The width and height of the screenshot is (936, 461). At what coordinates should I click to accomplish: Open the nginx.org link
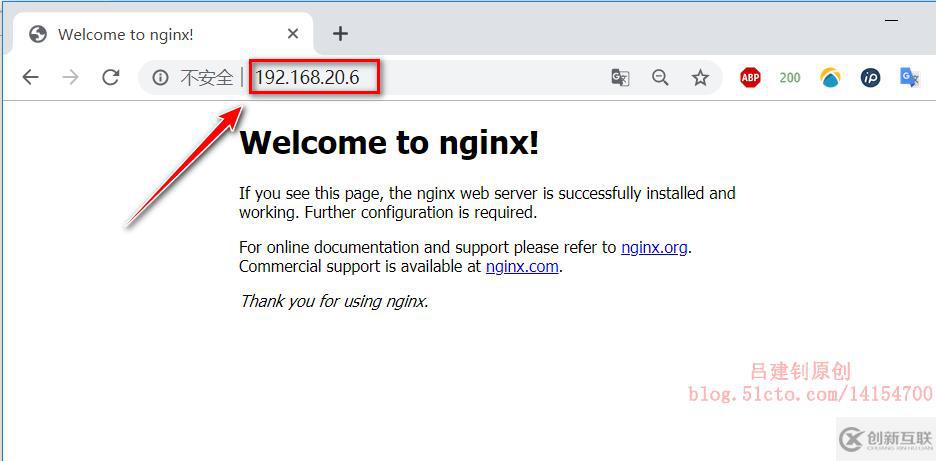654,247
